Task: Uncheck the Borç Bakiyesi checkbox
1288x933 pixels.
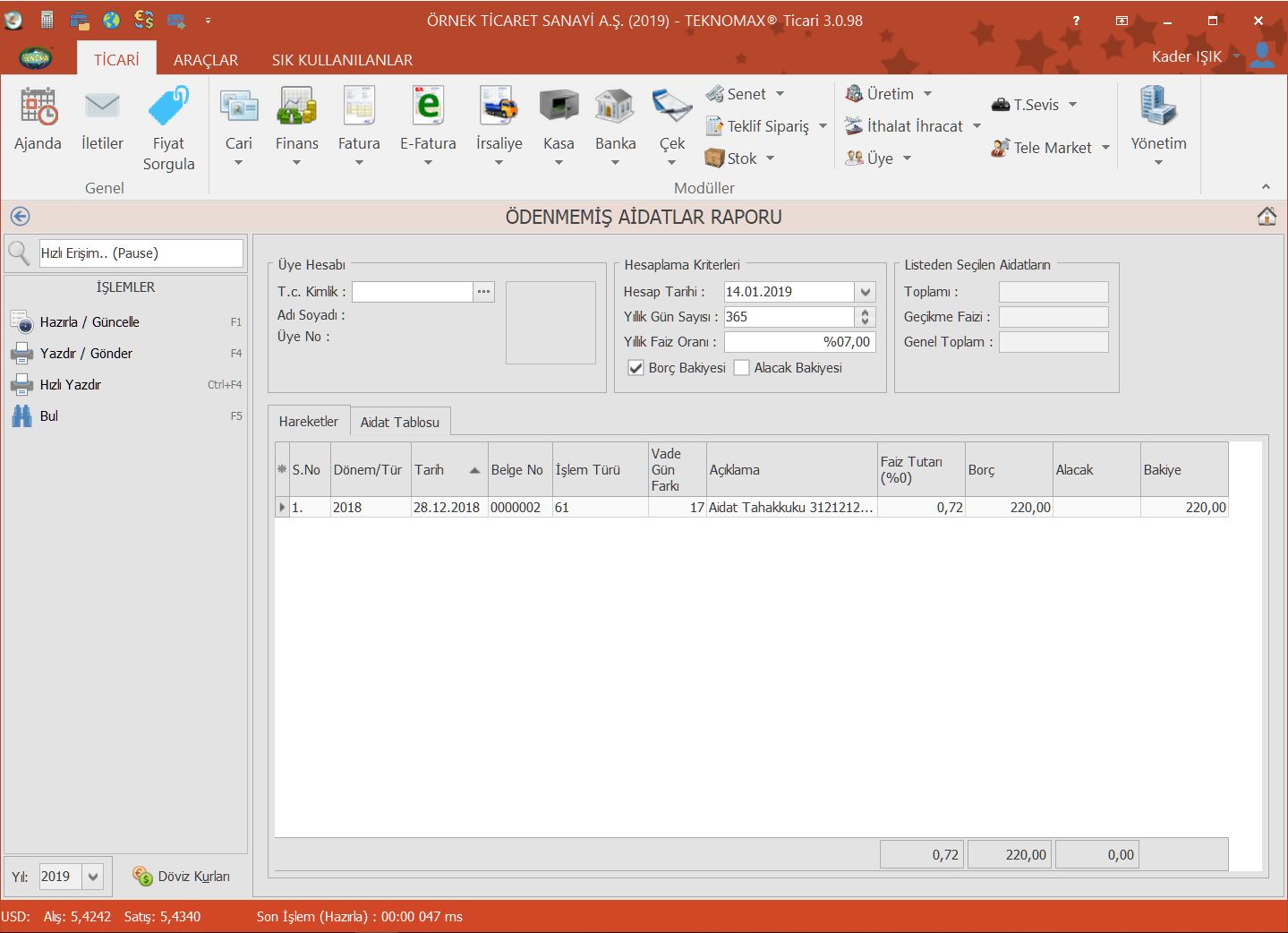Action: (x=636, y=368)
